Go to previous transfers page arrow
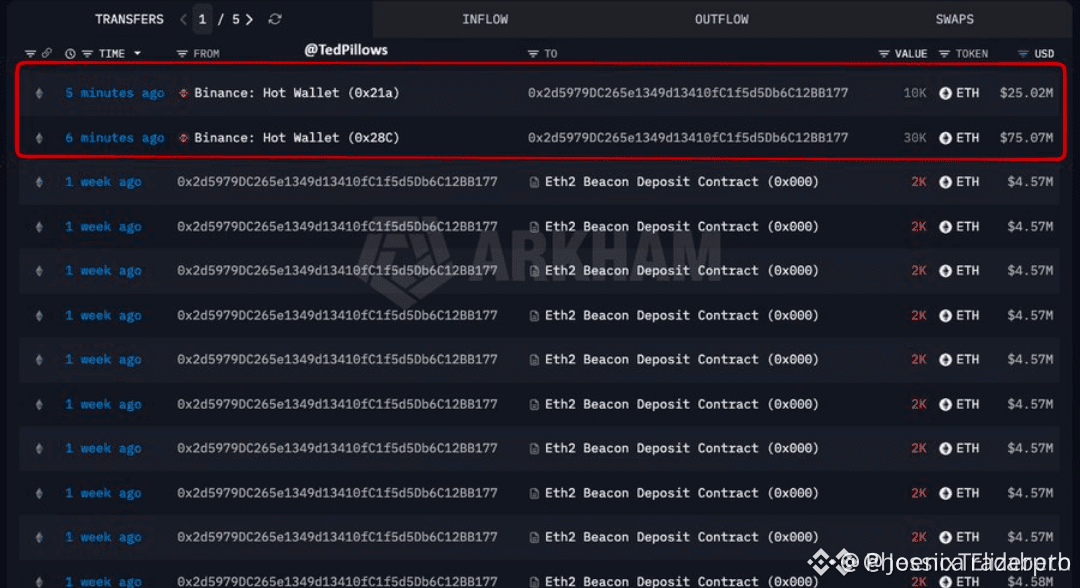Viewport: 1080px width, 588px height. (183, 19)
